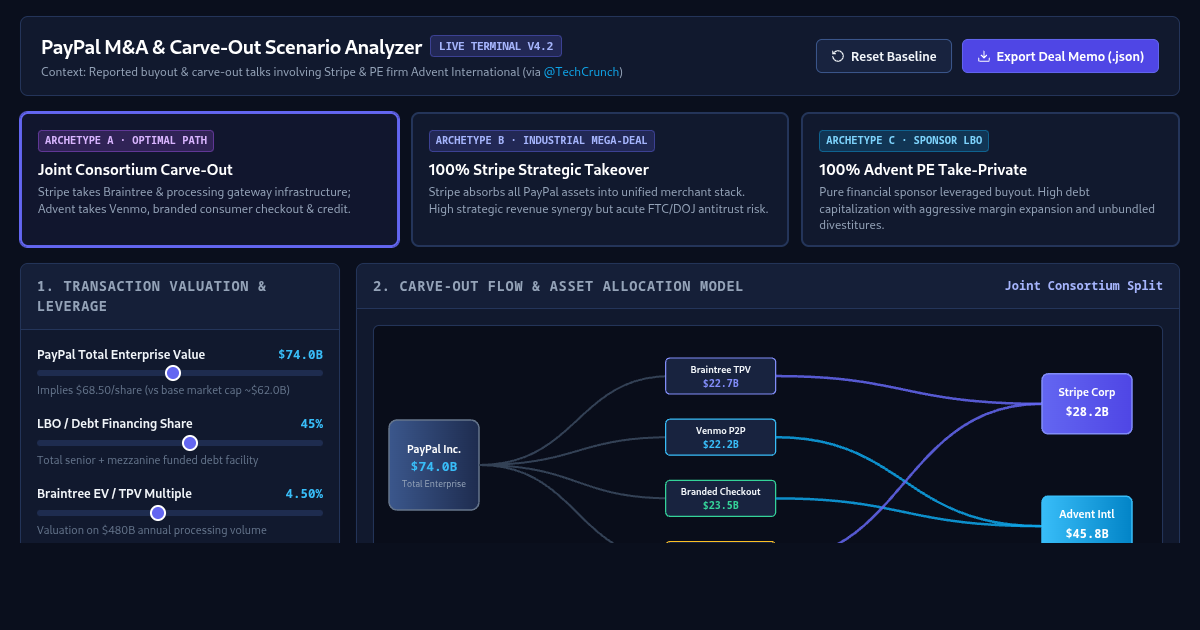This screenshot has width=1200, height=630.
Task: Select the 100% Advent PE Take-Private card
Action: pos(990,179)
